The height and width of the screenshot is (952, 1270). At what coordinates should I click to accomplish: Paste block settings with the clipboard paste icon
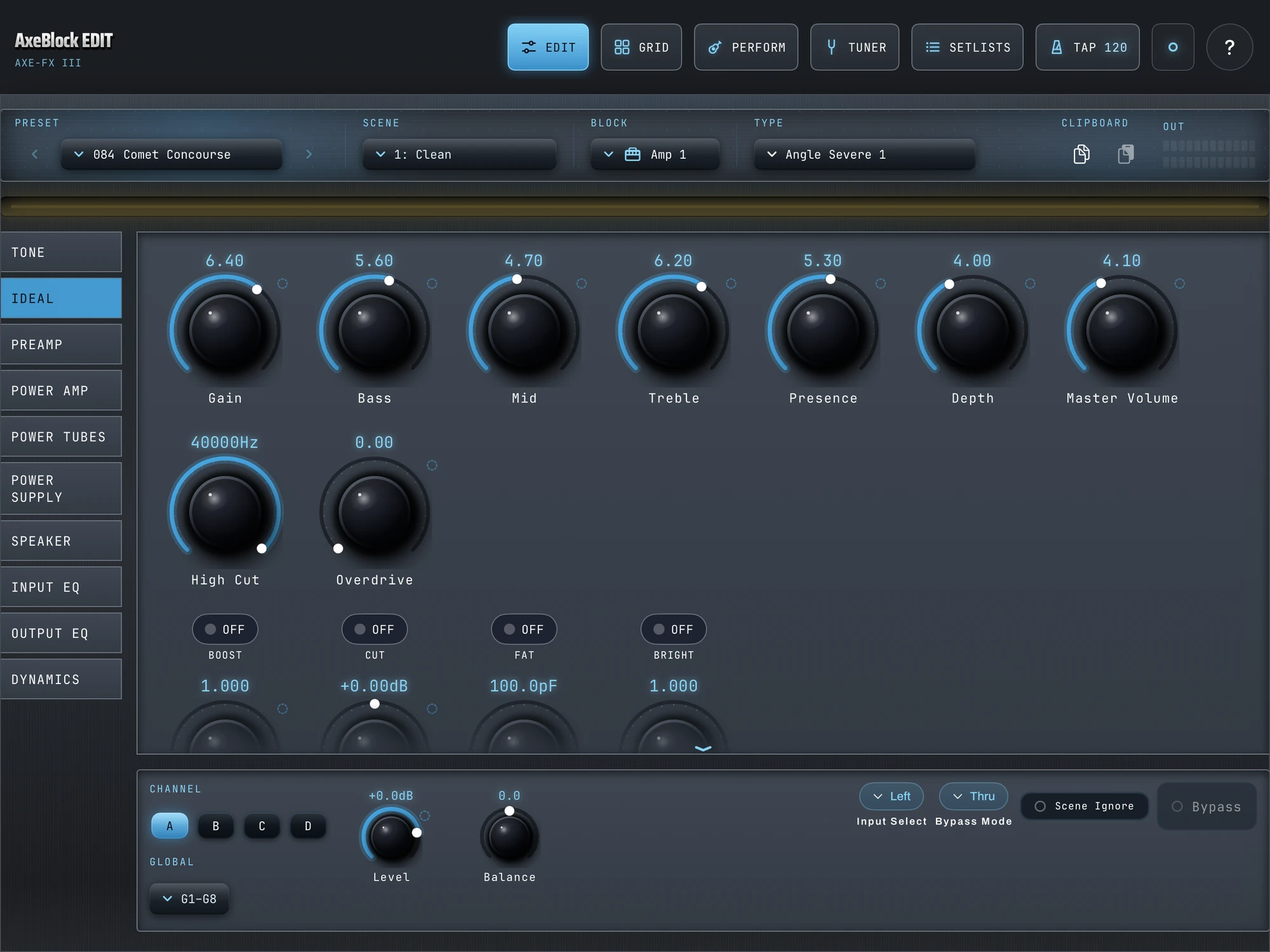1125,154
